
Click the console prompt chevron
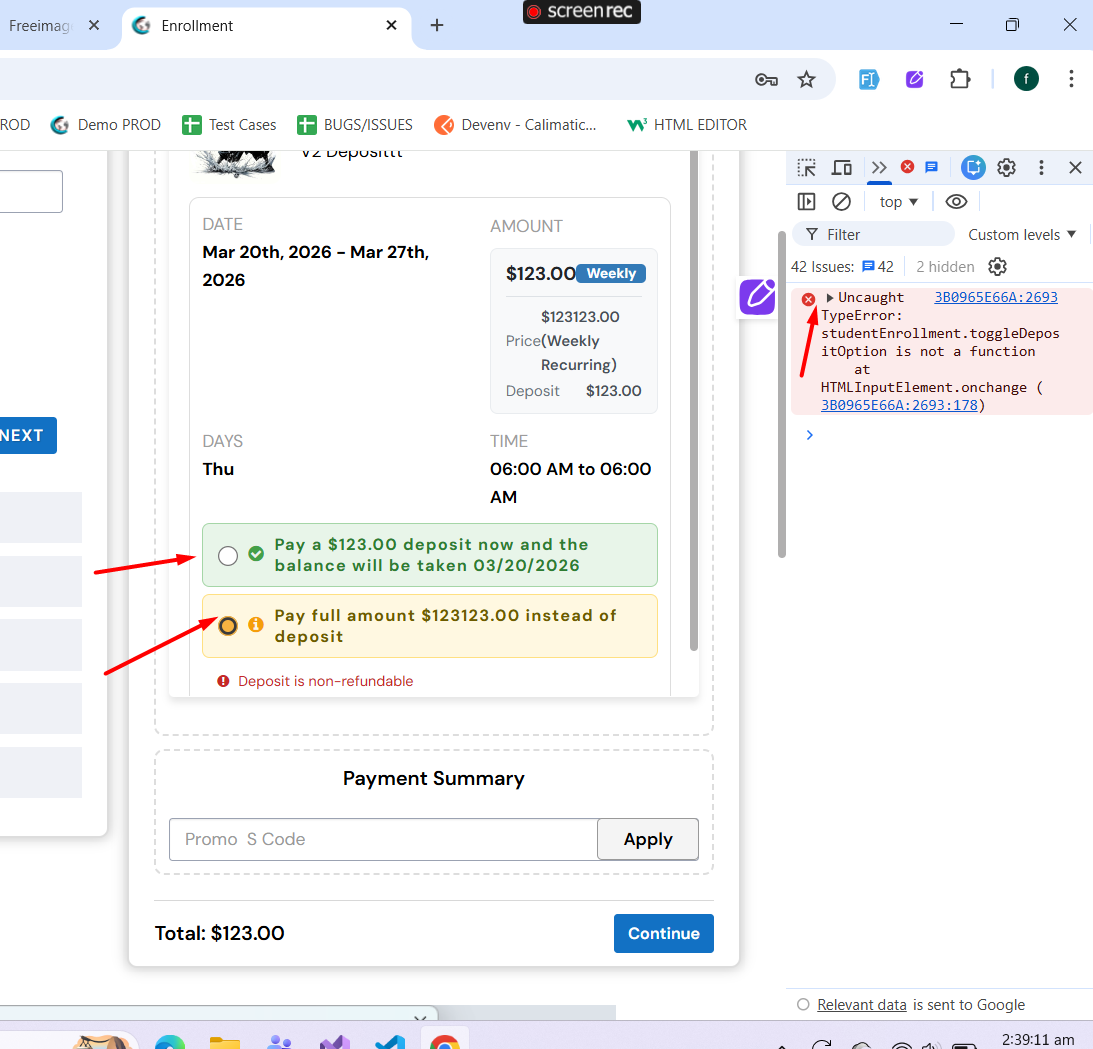[x=809, y=435]
